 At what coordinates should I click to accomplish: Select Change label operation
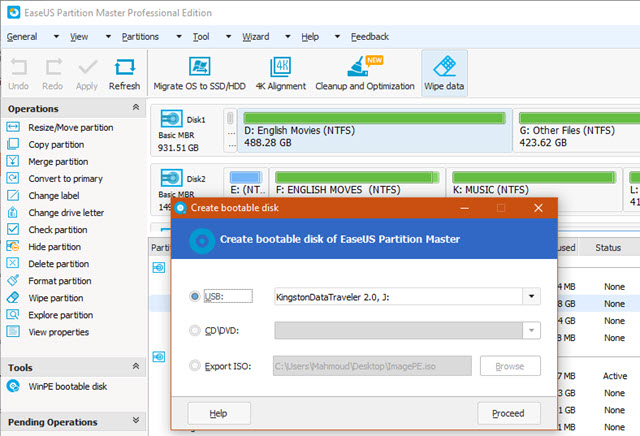pyautogui.click(x=53, y=196)
